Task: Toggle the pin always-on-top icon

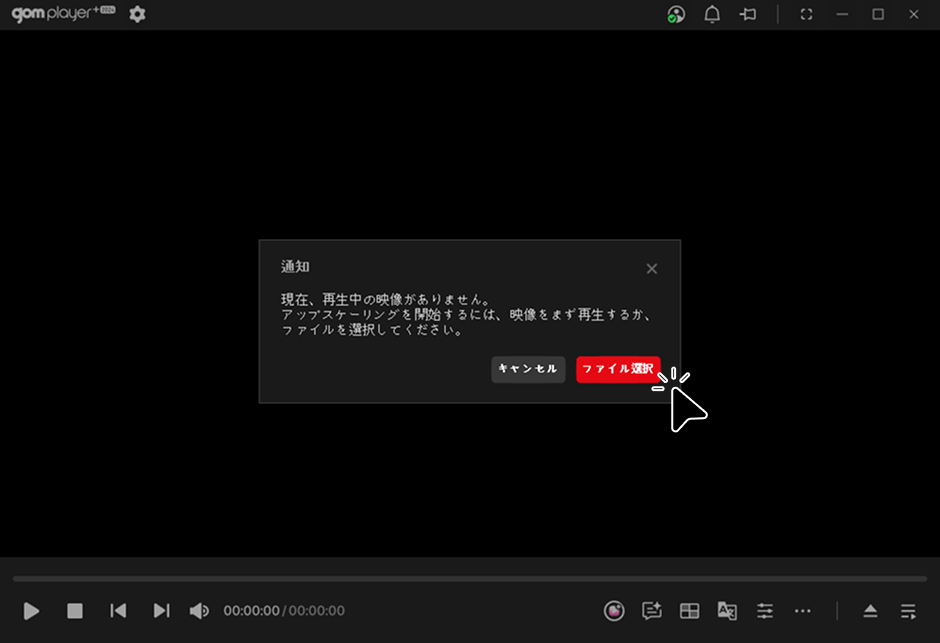Action: [x=747, y=15]
